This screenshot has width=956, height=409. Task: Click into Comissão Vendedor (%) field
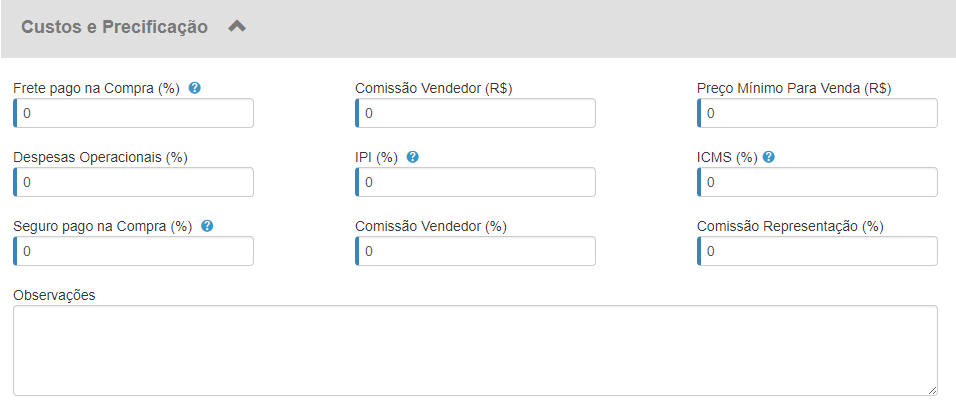click(x=476, y=251)
